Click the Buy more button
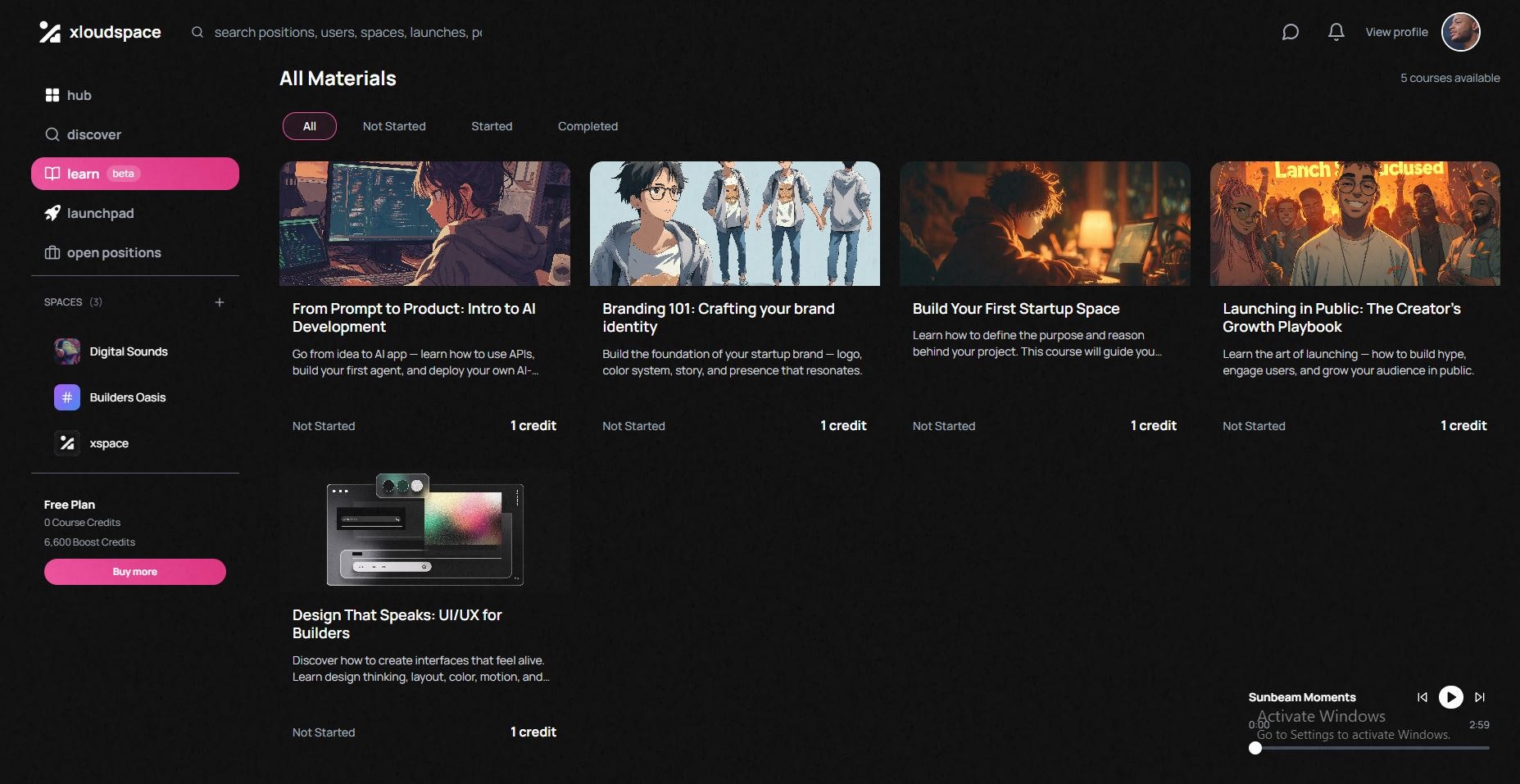 click(x=135, y=572)
